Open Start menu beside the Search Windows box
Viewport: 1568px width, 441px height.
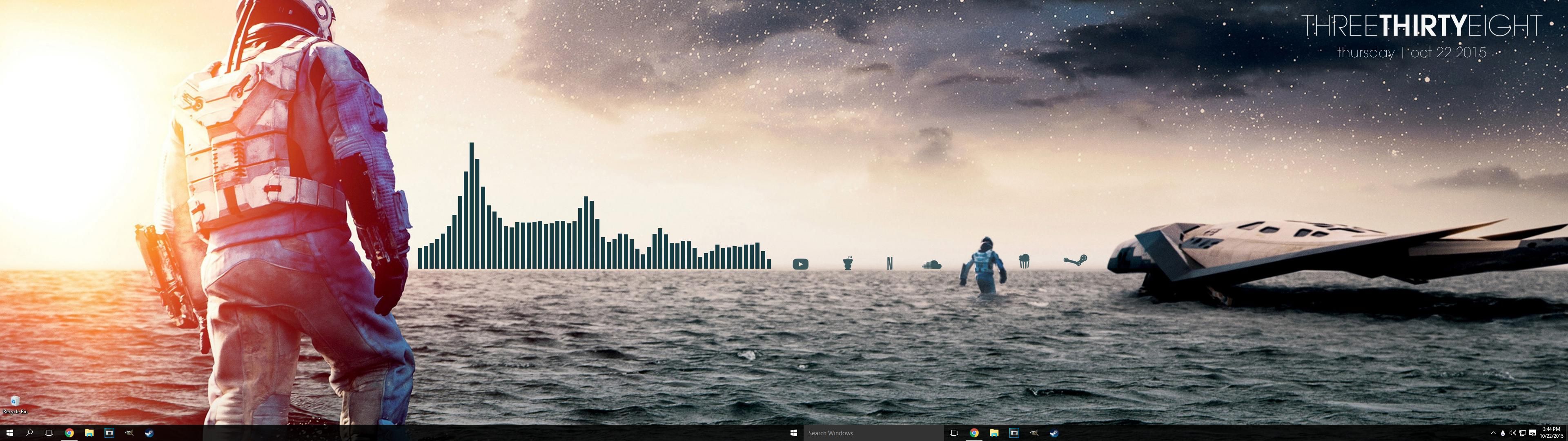click(793, 433)
